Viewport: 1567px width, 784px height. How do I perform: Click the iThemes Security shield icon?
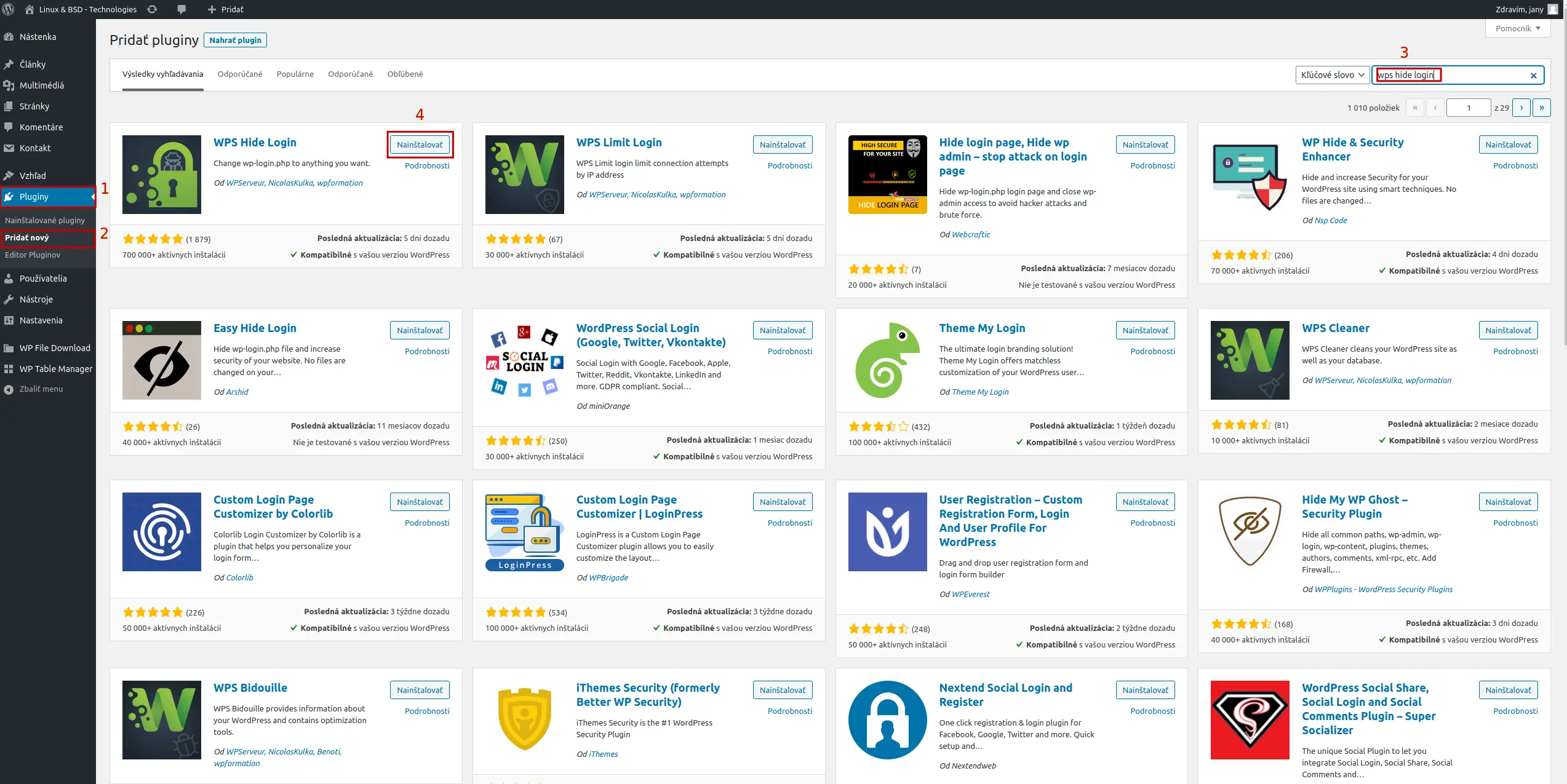pos(524,720)
